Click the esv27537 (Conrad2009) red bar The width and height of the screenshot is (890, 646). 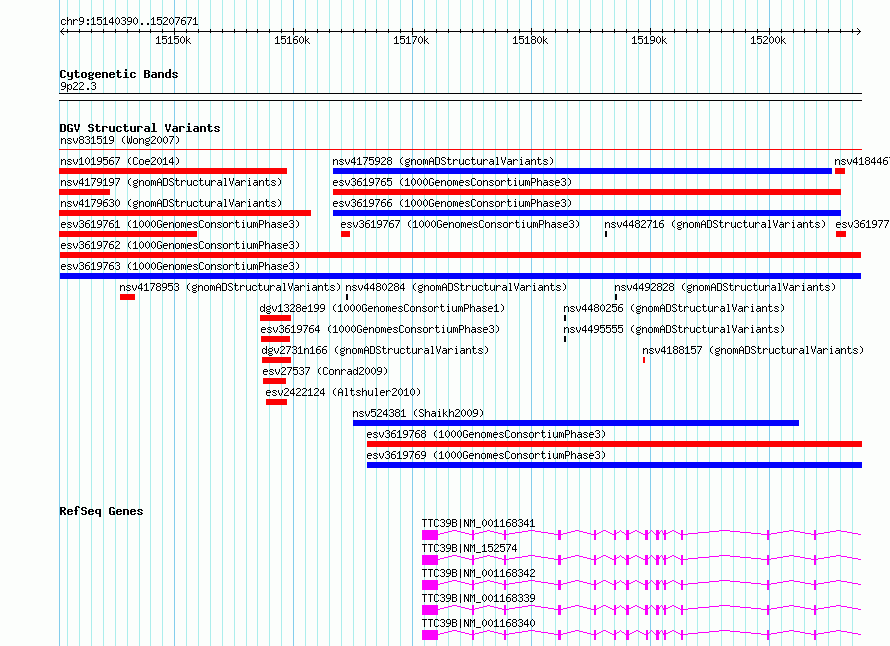click(x=274, y=381)
